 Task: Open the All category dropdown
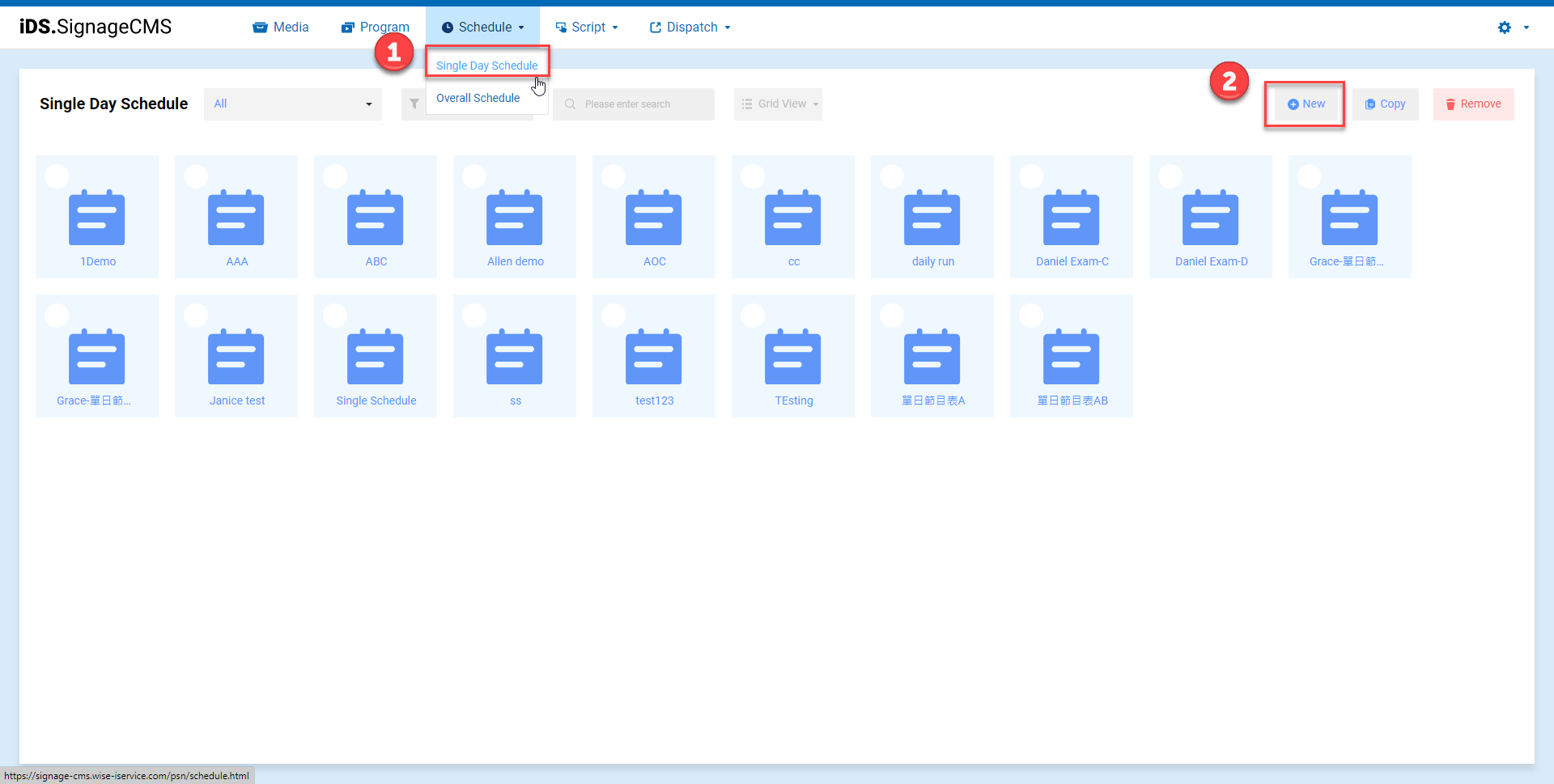coord(293,104)
